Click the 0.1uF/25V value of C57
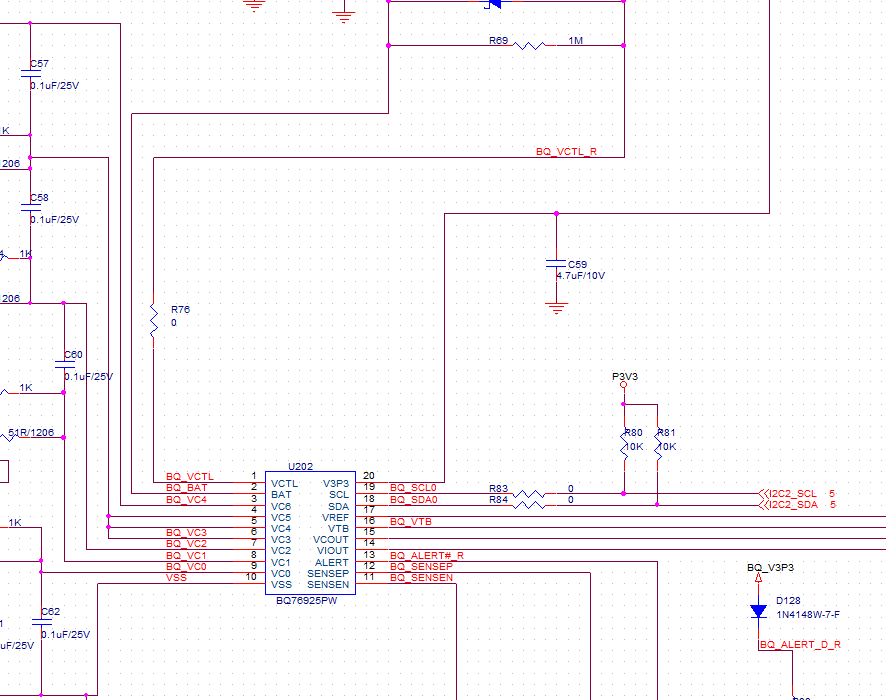 [55, 86]
